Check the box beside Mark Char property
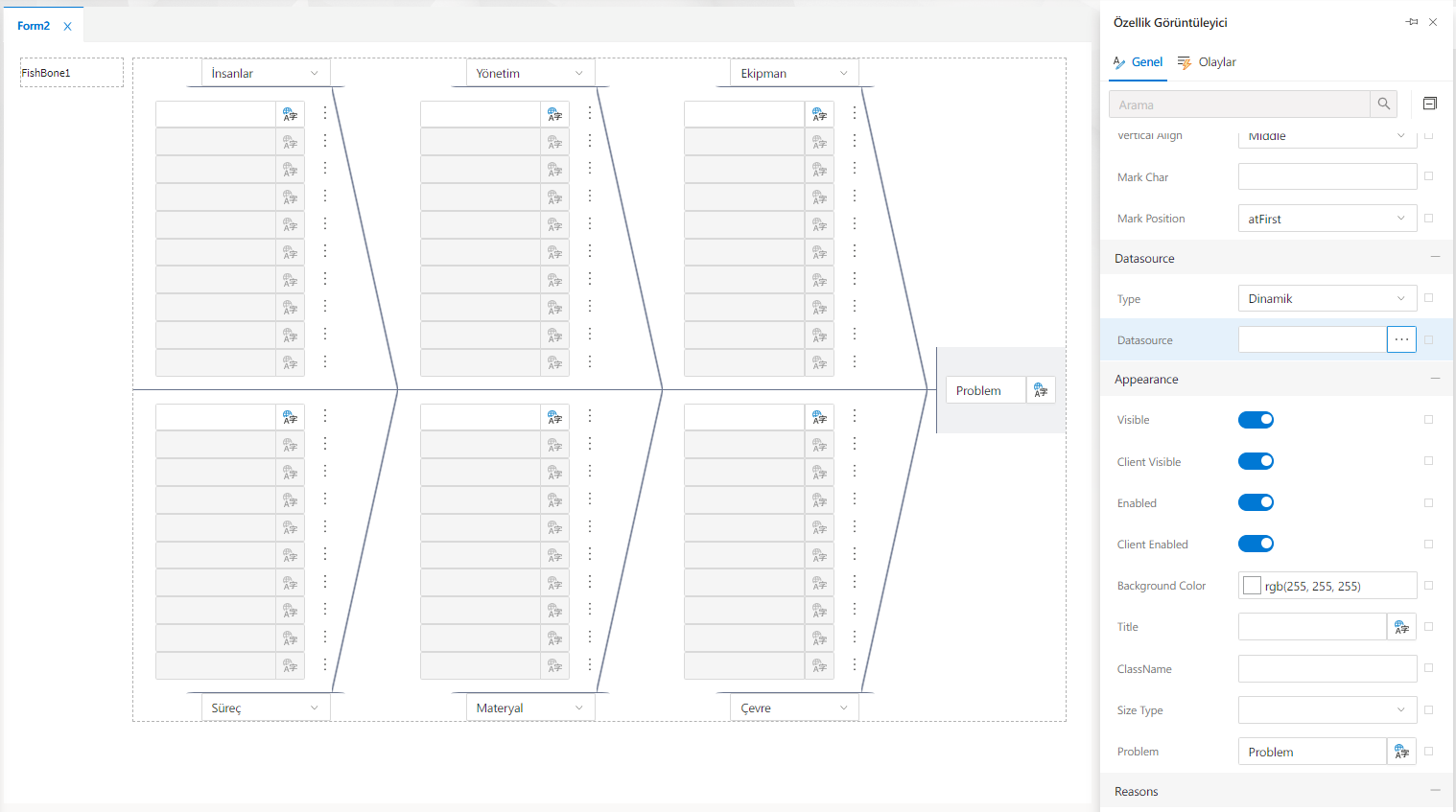The height and width of the screenshot is (812, 1456). tap(1428, 176)
